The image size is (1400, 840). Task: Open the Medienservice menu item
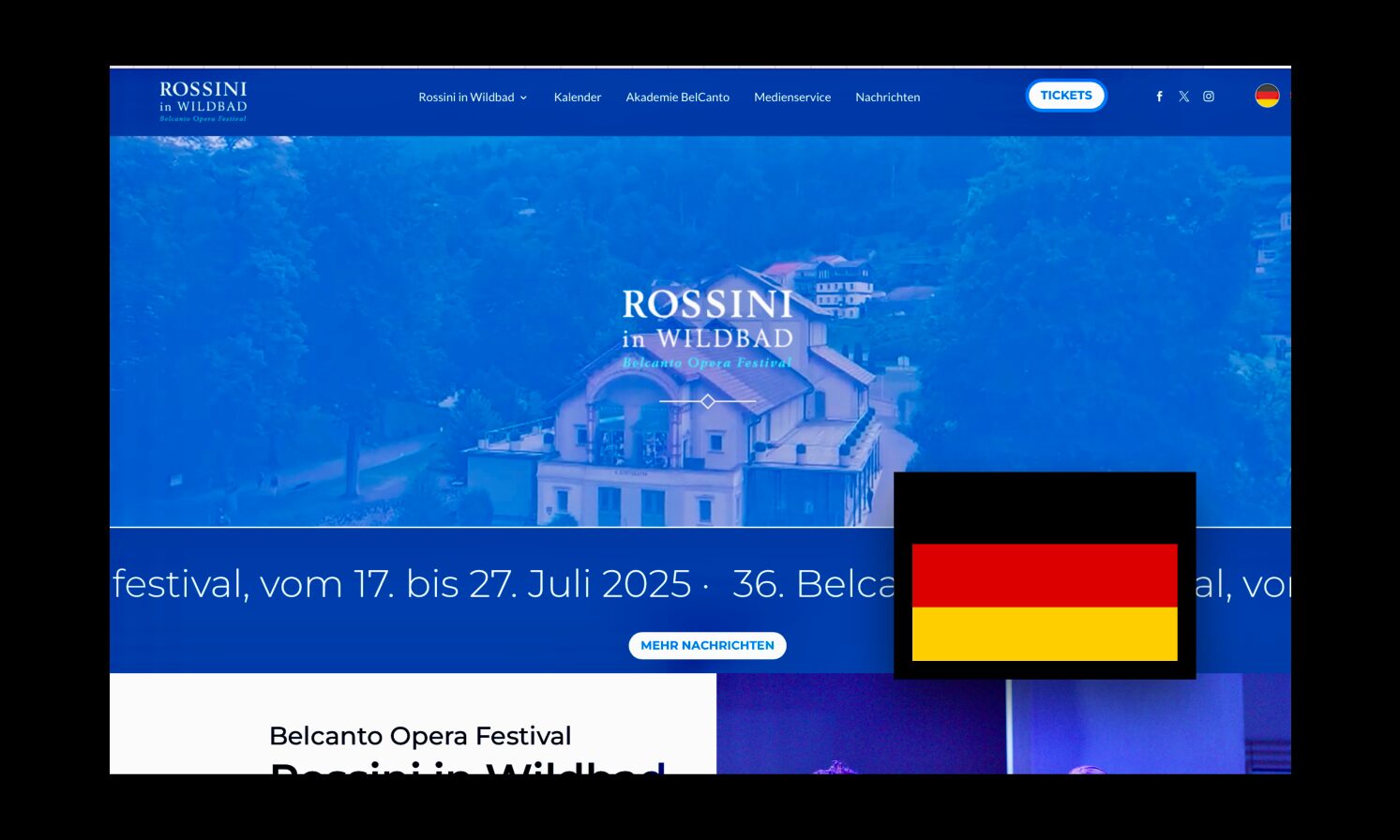tap(792, 97)
